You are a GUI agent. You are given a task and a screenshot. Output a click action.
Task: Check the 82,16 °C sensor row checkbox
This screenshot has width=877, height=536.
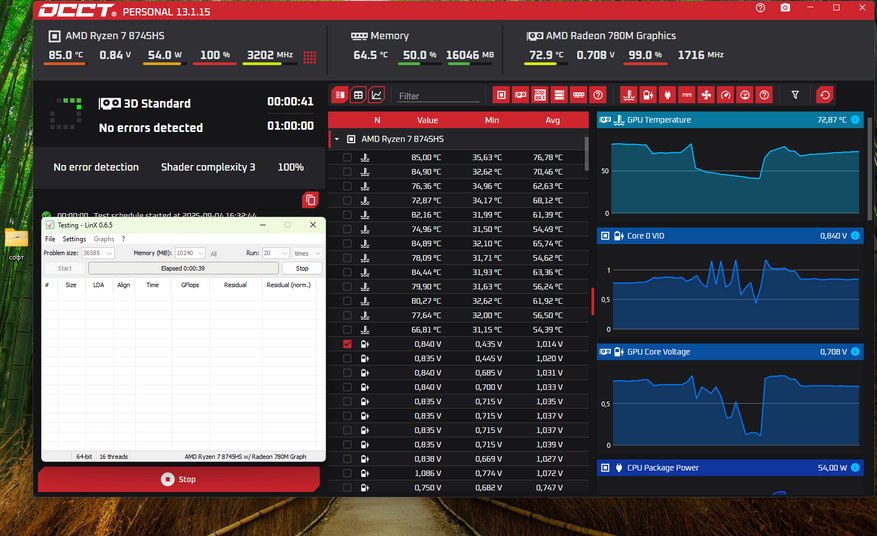click(x=347, y=215)
